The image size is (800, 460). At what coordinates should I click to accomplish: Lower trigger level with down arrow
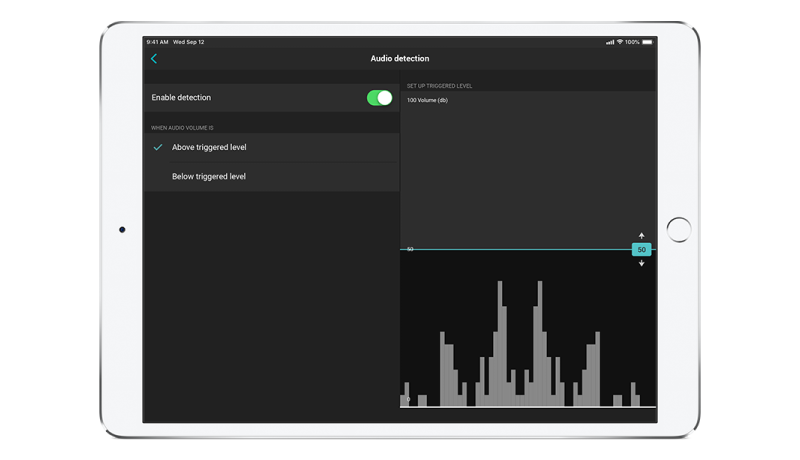tap(641, 264)
